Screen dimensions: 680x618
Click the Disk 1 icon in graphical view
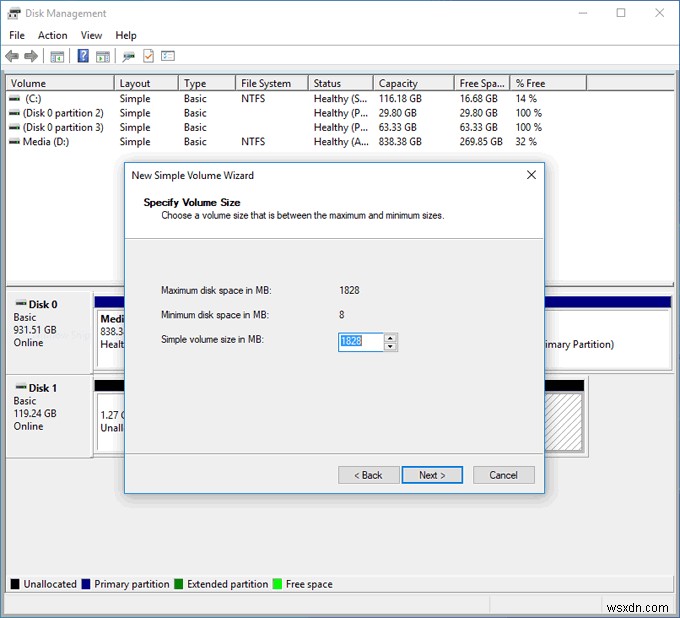(21, 387)
